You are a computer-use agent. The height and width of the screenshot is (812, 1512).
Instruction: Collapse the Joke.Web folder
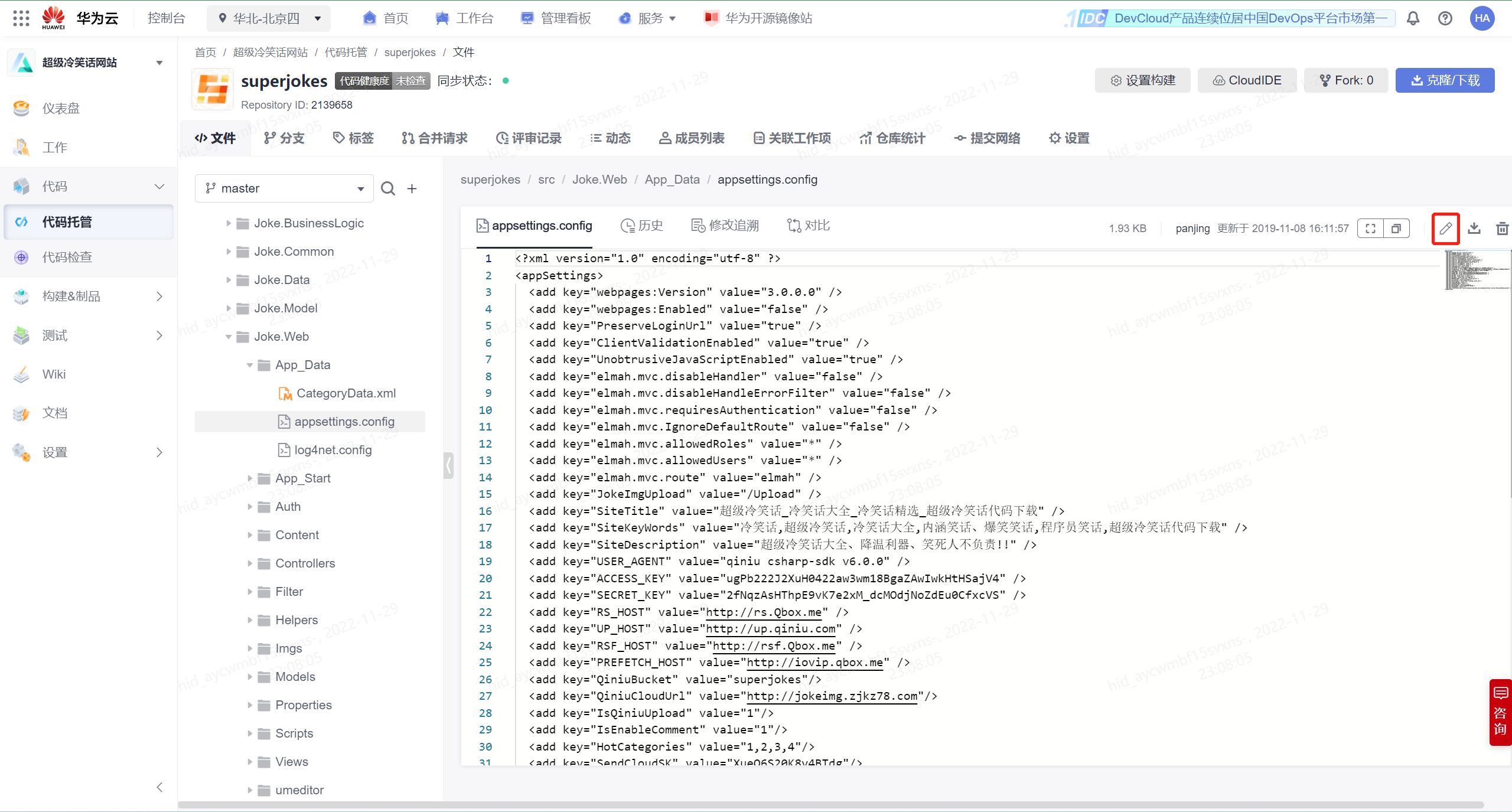(x=228, y=337)
